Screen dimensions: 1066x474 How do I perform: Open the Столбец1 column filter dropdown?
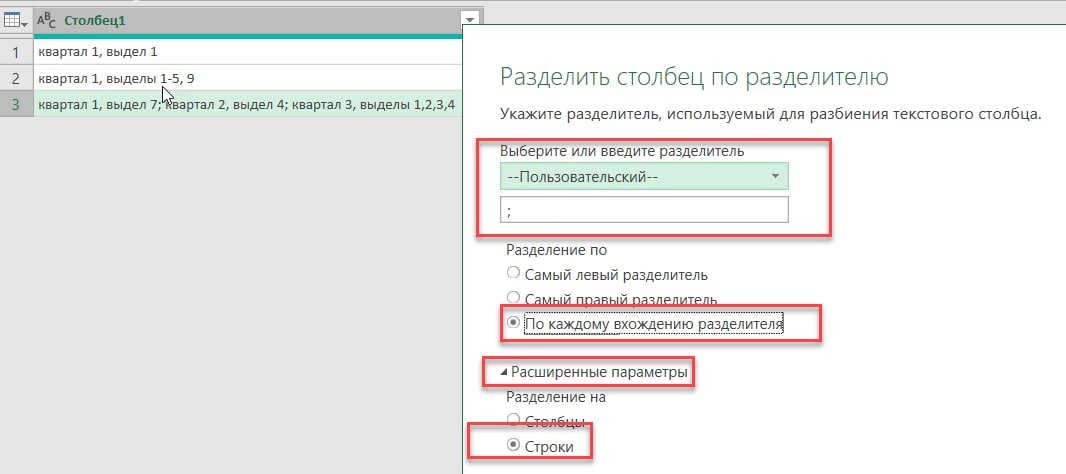click(x=470, y=20)
